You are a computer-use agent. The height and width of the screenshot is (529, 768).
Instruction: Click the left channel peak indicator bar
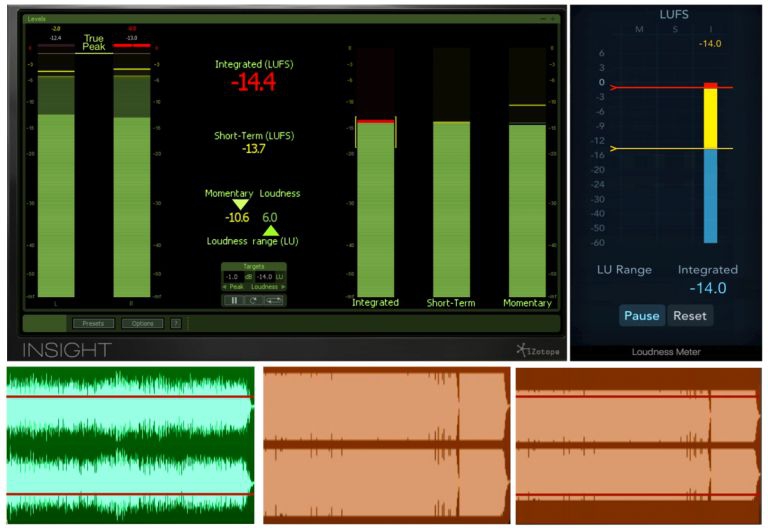[56, 46]
